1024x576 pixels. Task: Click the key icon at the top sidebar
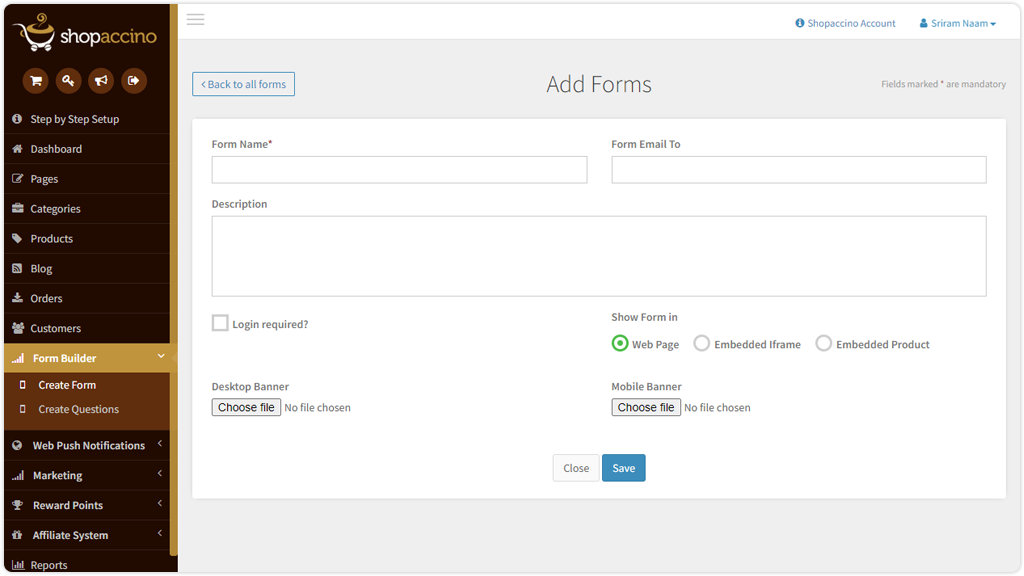(x=68, y=80)
